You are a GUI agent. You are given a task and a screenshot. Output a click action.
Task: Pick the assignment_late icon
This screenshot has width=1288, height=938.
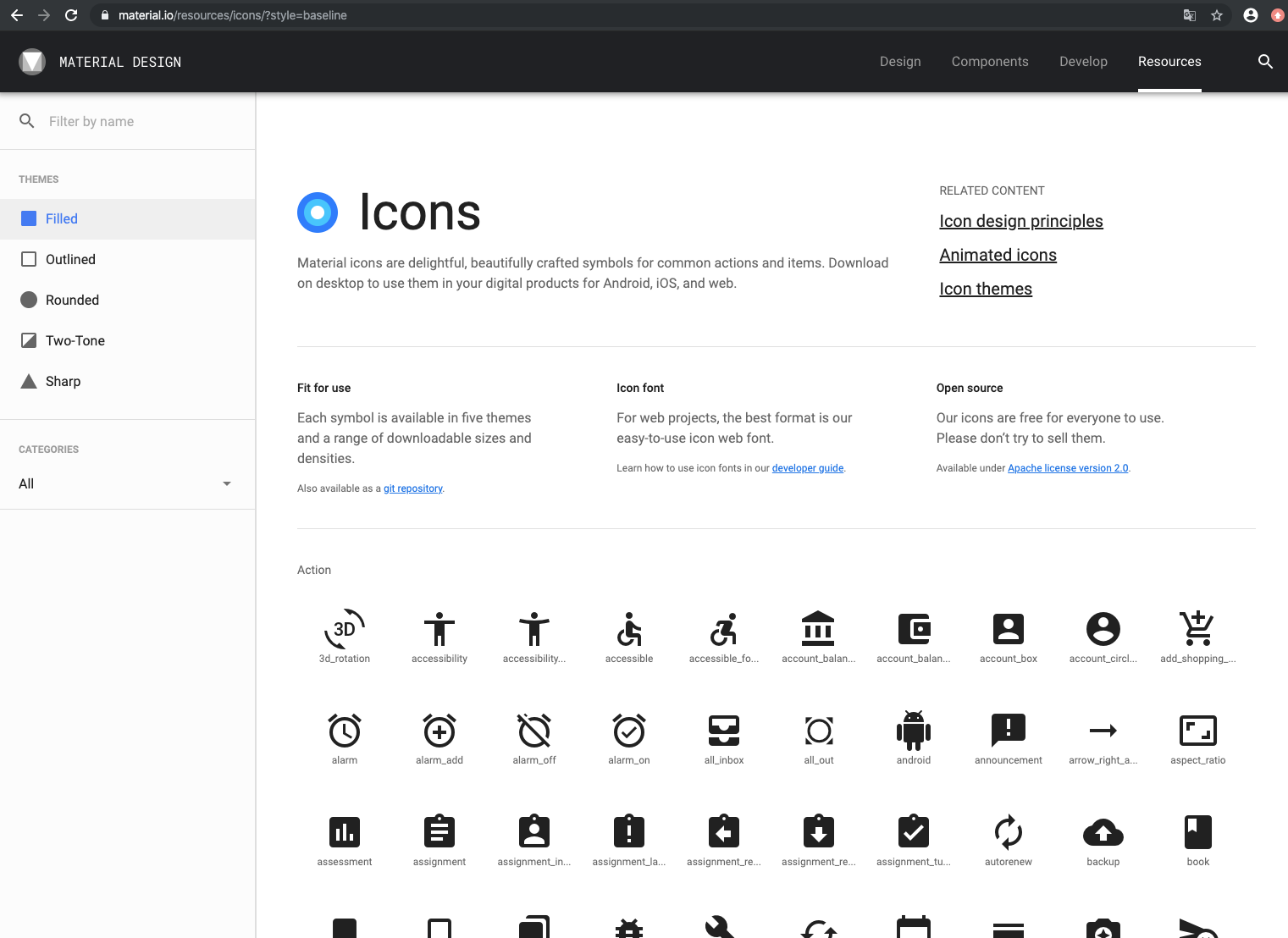coord(629,832)
